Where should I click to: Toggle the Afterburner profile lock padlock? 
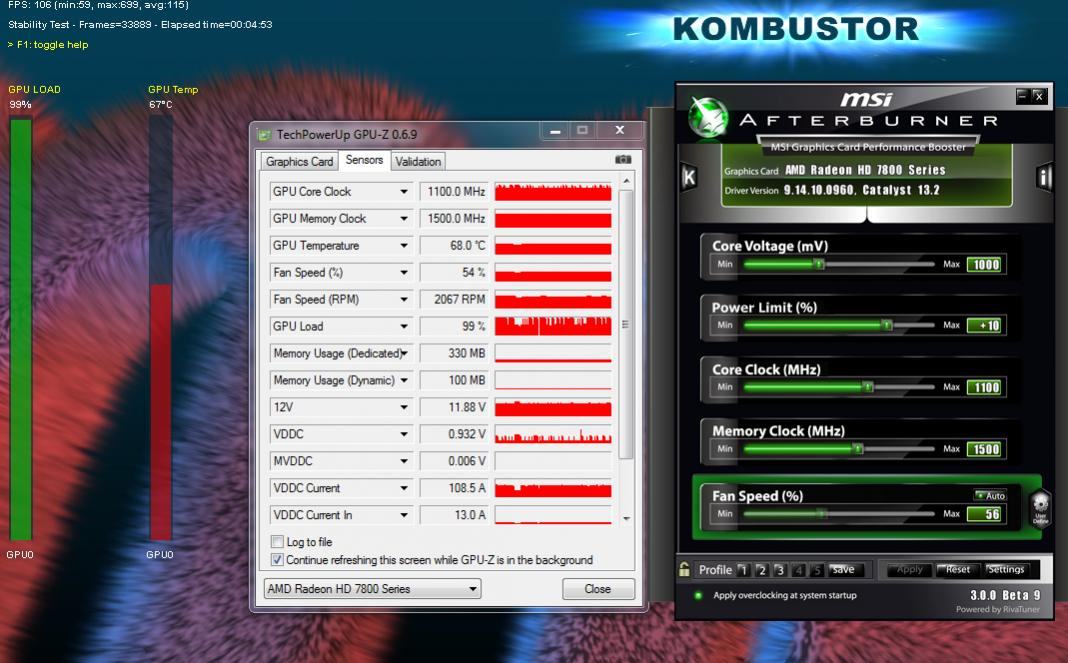[685, 570]
